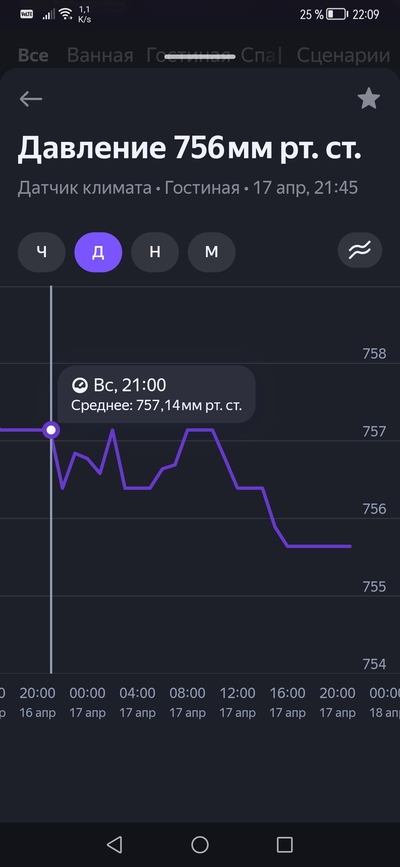Select the weekly Н range

click(155, 252)
